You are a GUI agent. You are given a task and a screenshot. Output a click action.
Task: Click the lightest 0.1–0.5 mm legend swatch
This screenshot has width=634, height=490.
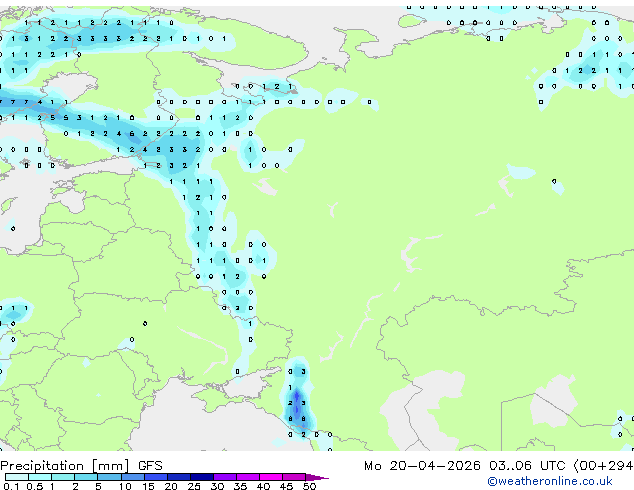tap(17, 477)
